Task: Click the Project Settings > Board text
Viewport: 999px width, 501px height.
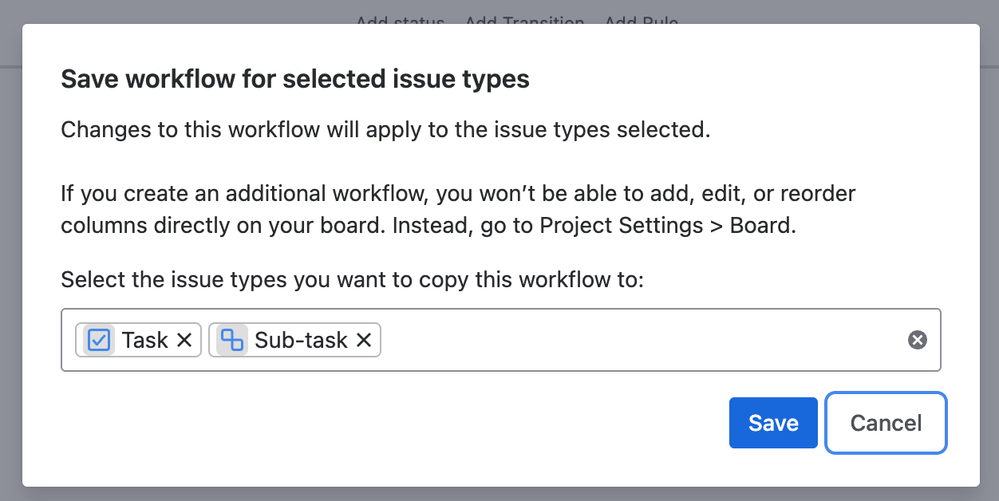Action: pos(666,226)
